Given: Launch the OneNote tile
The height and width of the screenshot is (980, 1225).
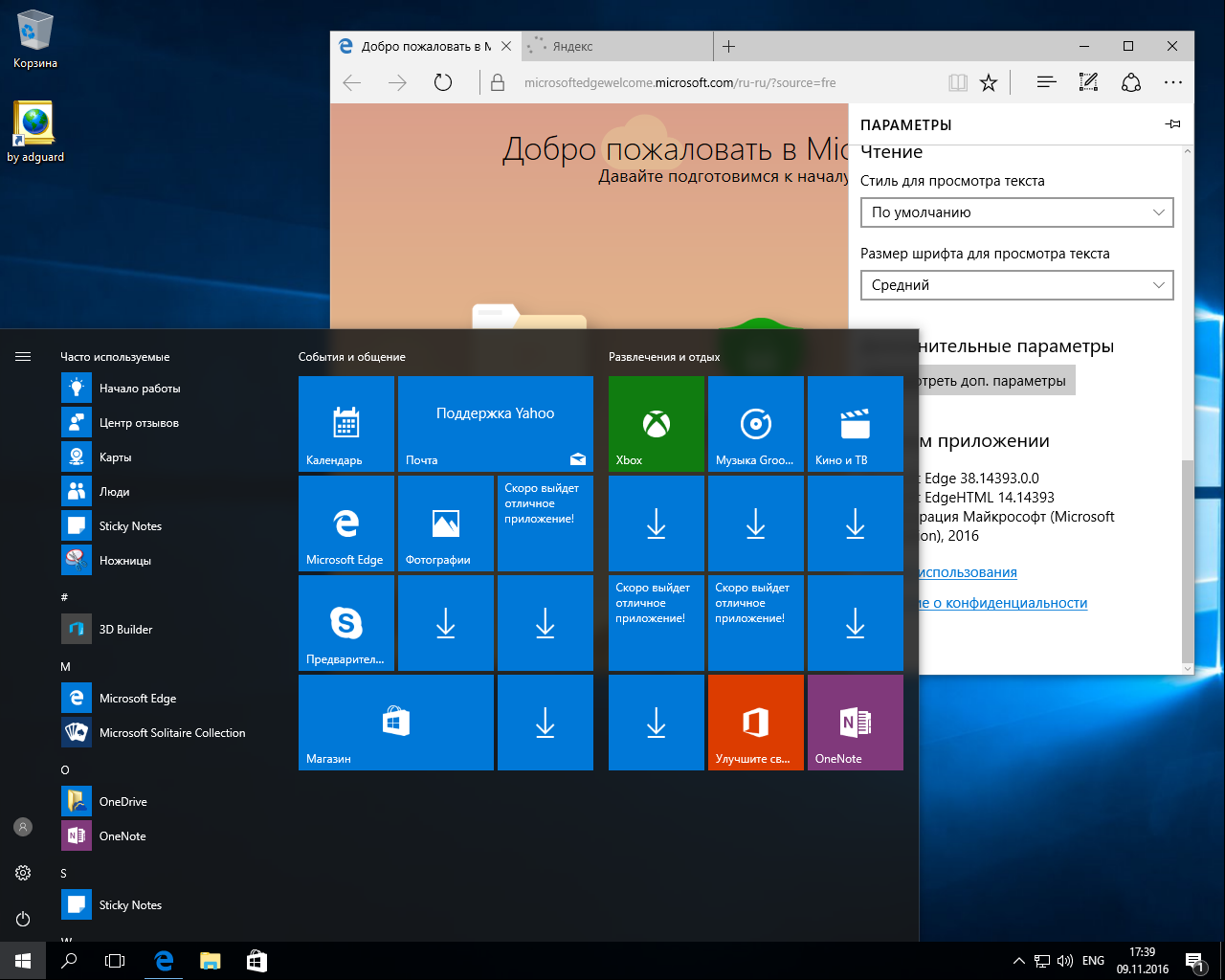Looking at the screenshot, I should [x=856, y=723].
